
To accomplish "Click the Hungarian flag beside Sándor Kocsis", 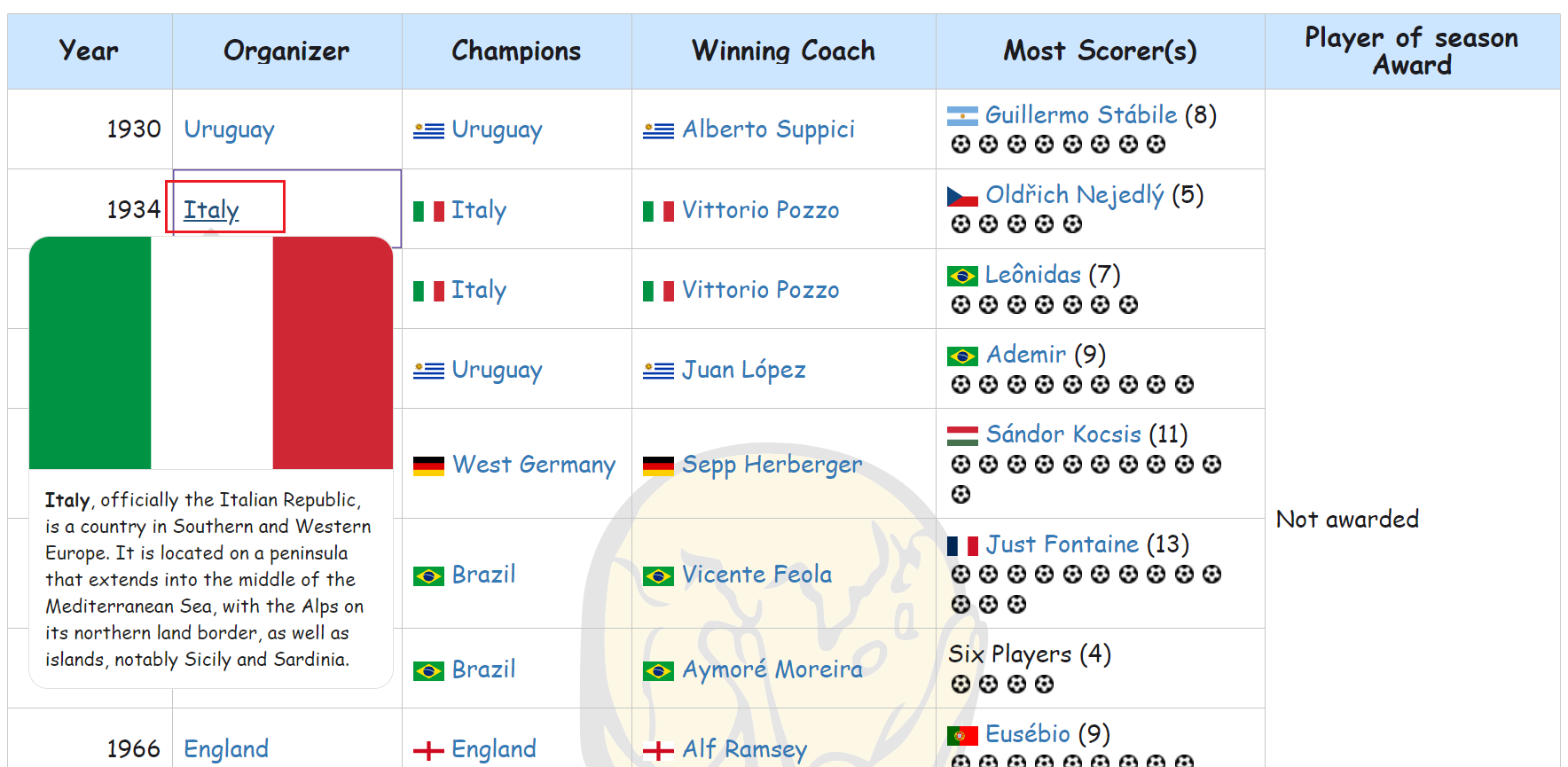I will point(962,435).
